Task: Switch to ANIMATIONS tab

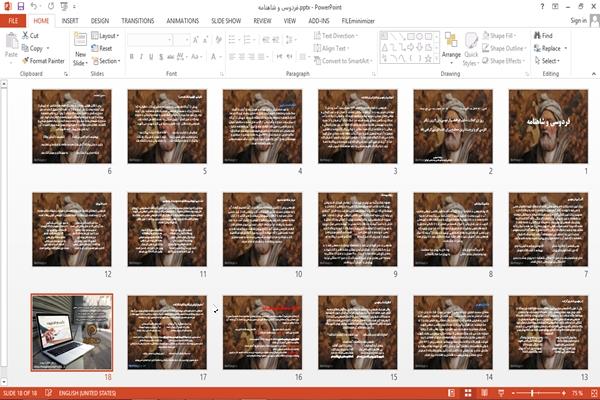Action: 183,21
